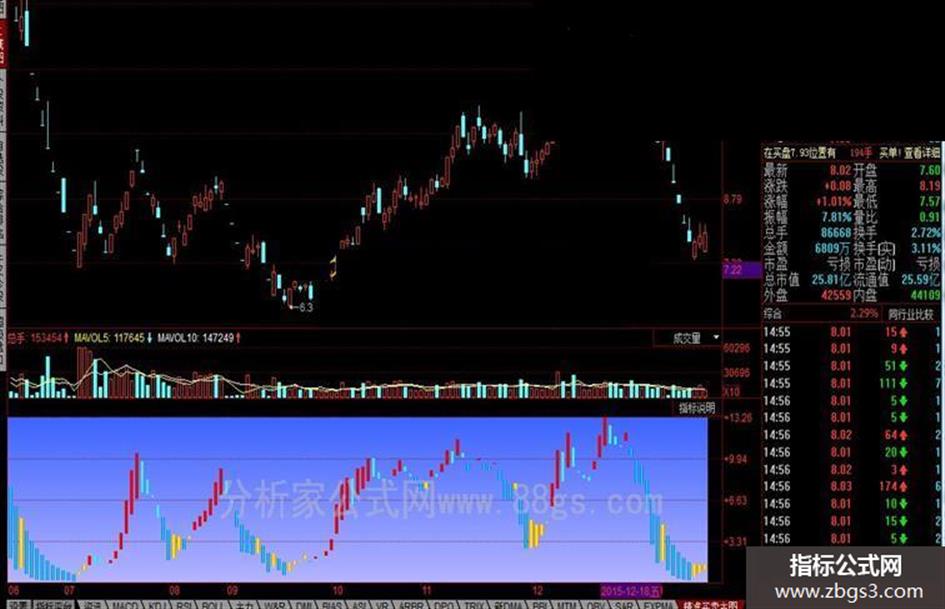Switch to the BBI indicator tab

(x=541, y=604)
